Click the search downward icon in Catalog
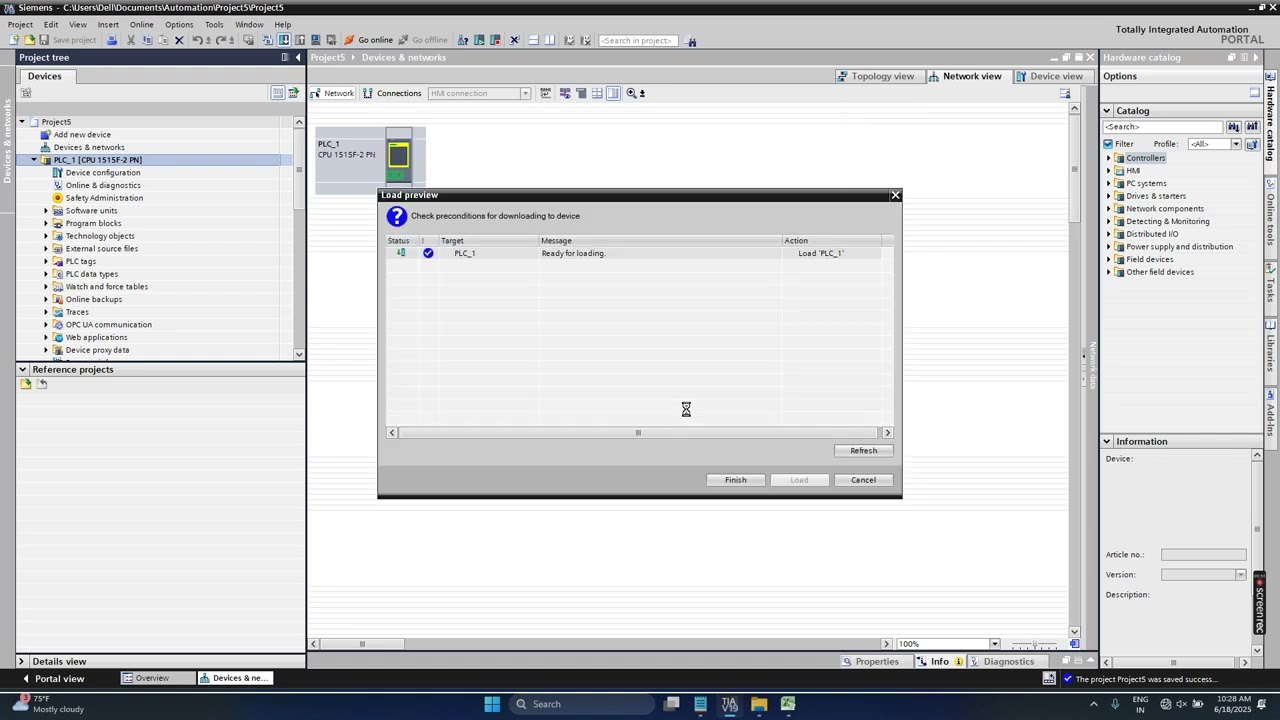This screenshot has width=1280, height=720. point(1233,127)
